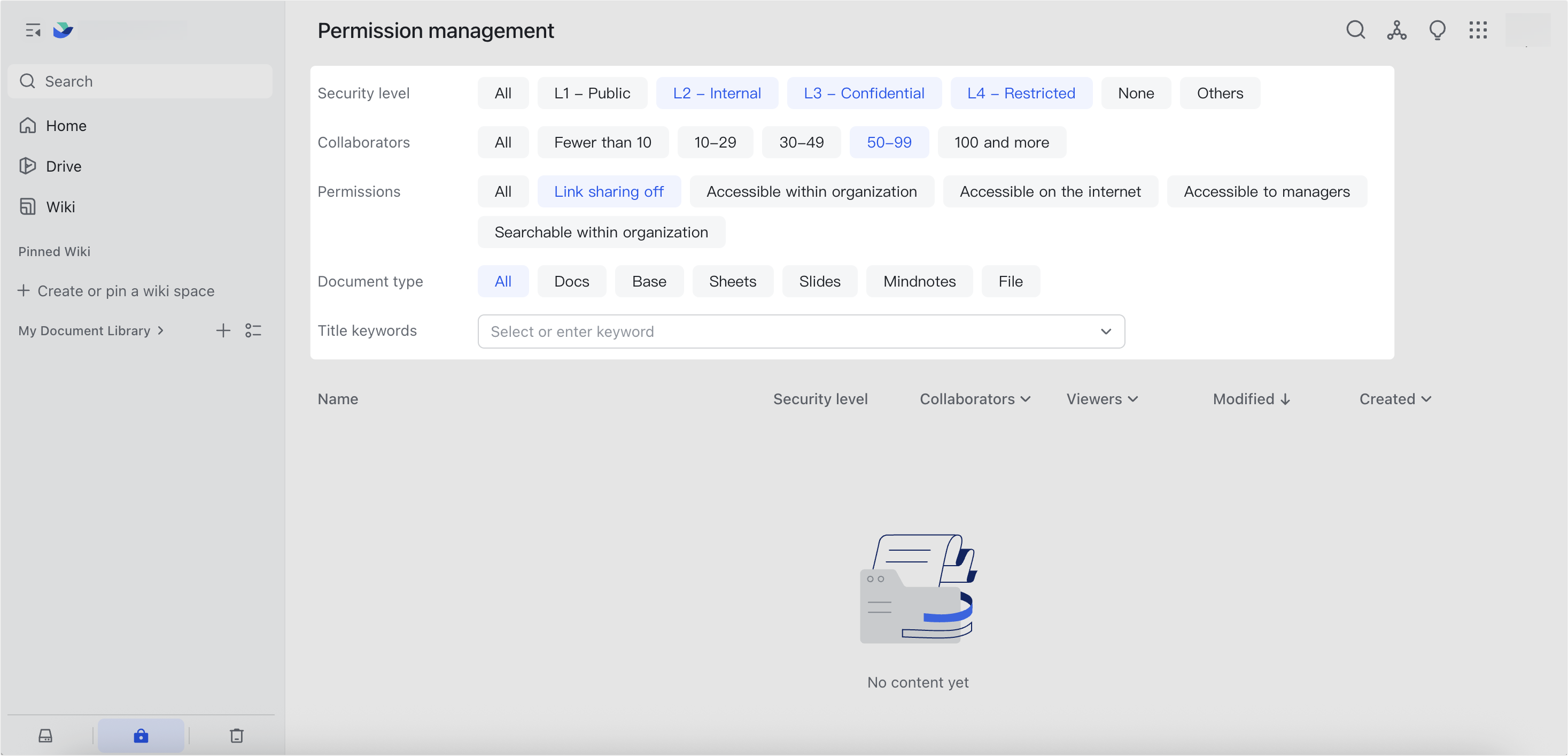Deselect Link sharing off permission
Viewport: 1568px width, 756px height.
point(609,191)
